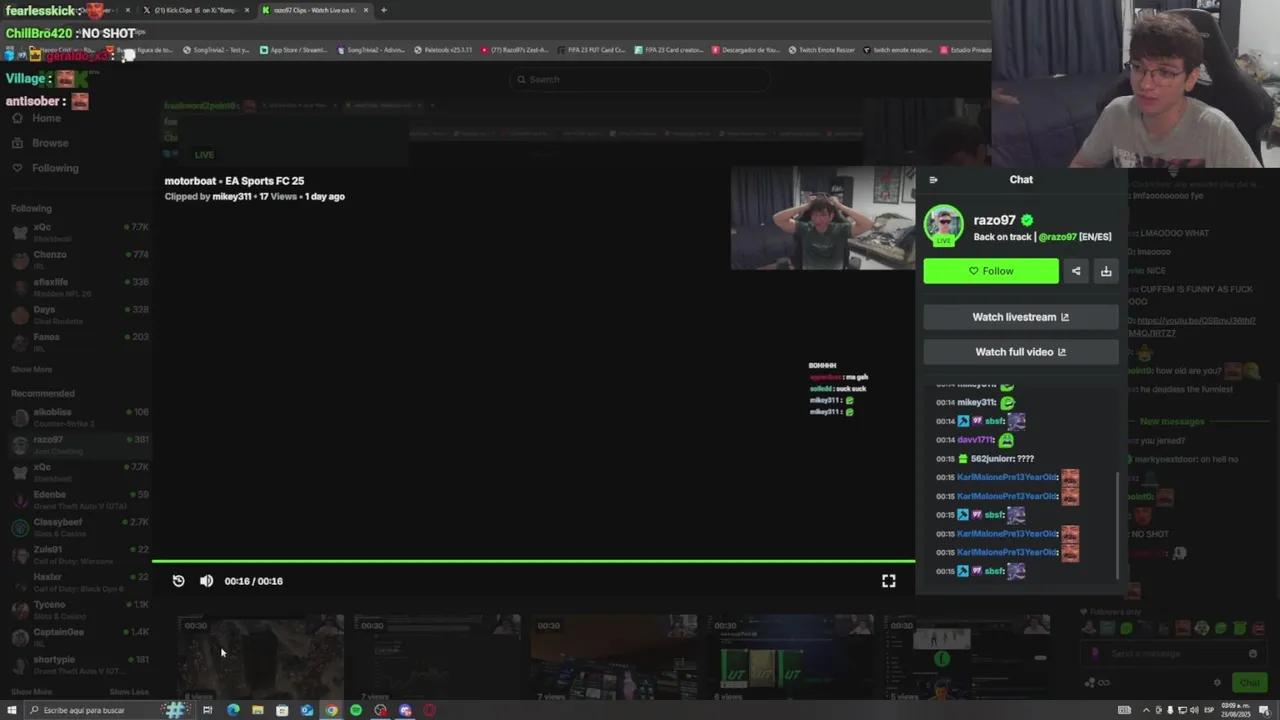Open mikey311's profile from Clipped by
The width and height of the screenshot is (1280, 720).
pos(232,197)
